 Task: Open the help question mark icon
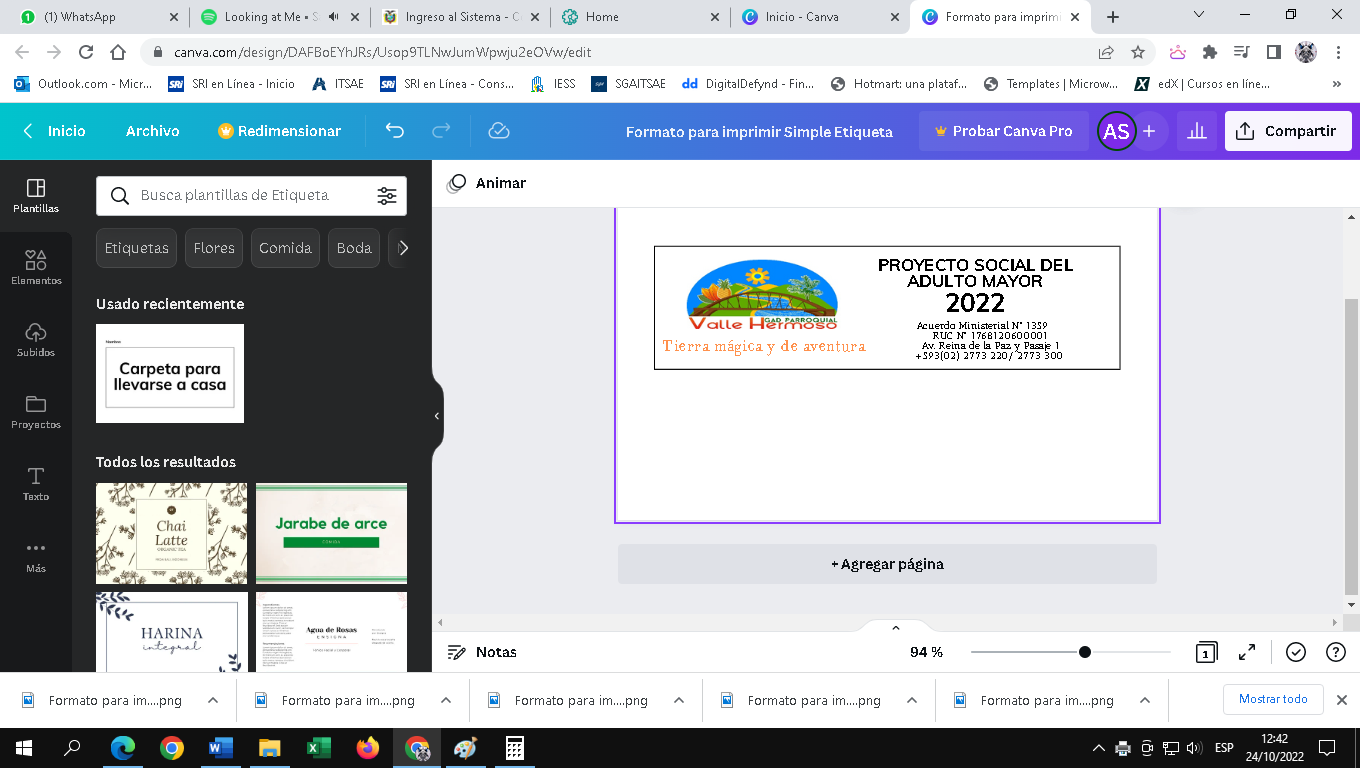(x=1335, y=652)
